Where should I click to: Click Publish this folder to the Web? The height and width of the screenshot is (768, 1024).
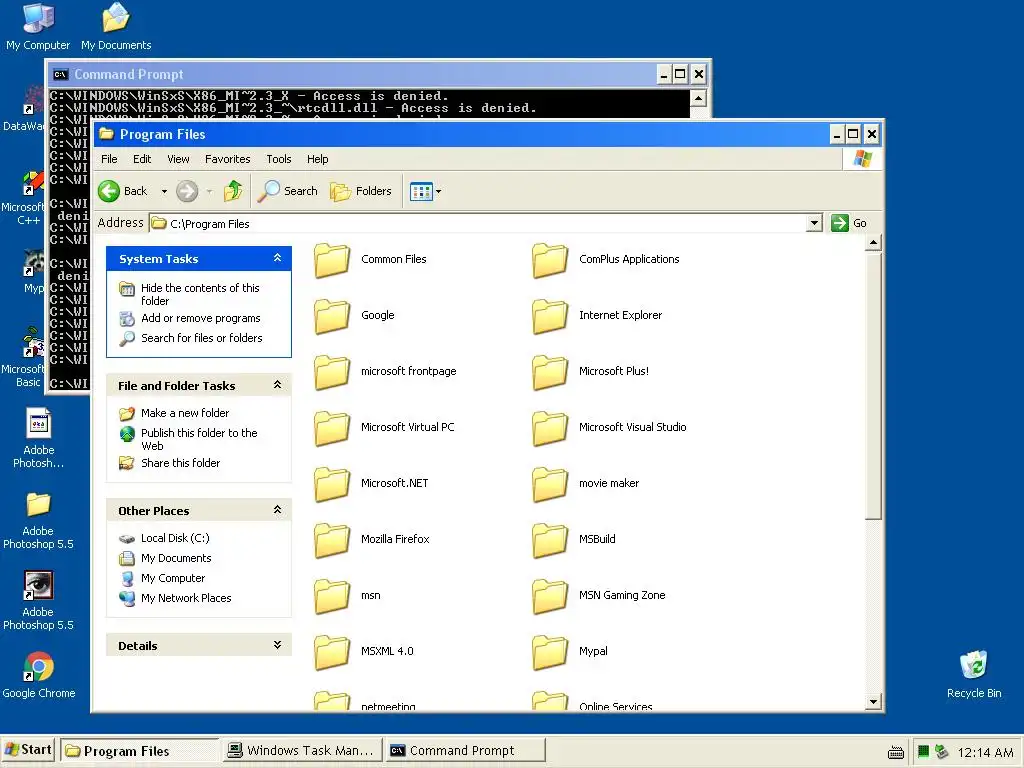[x=199, y=440]
